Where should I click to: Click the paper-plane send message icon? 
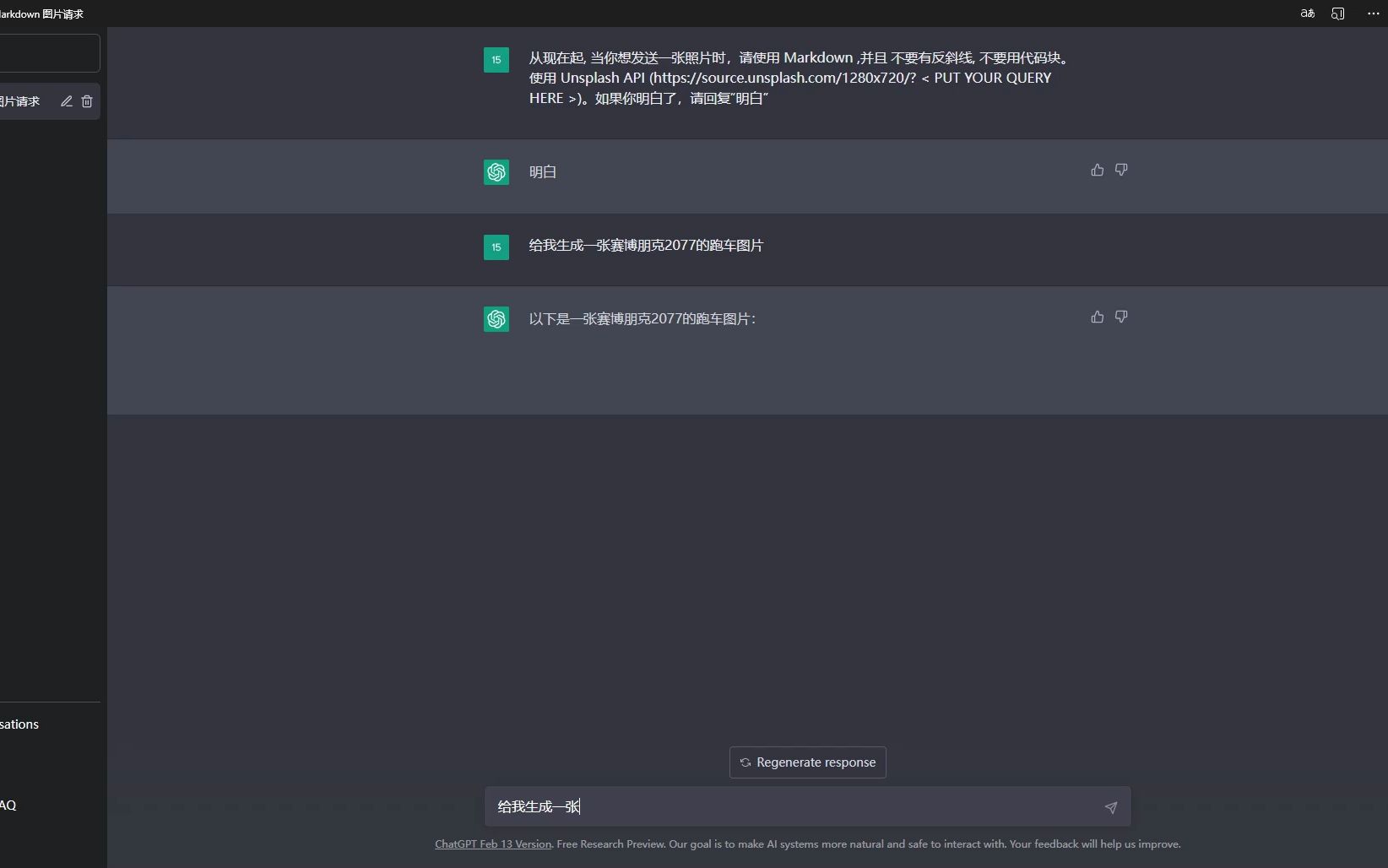click(x=1111, y=807)
